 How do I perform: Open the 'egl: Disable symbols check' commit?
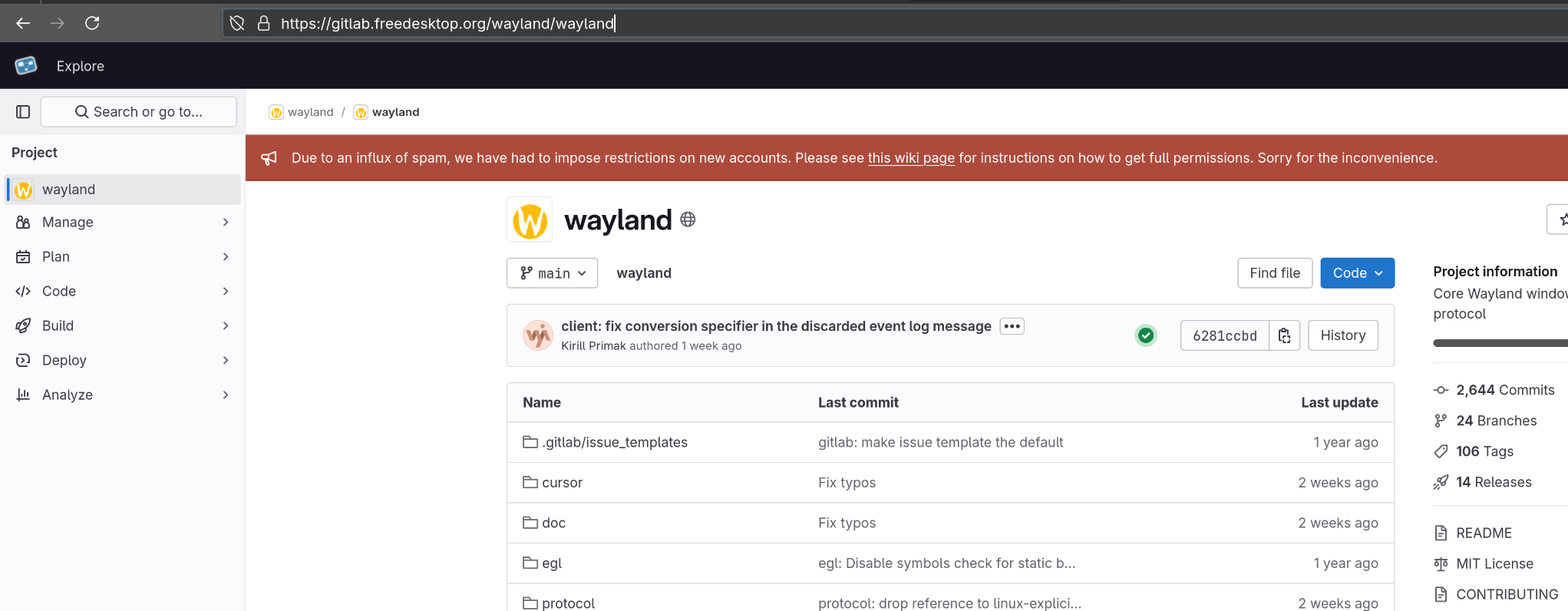pos(946,563)
